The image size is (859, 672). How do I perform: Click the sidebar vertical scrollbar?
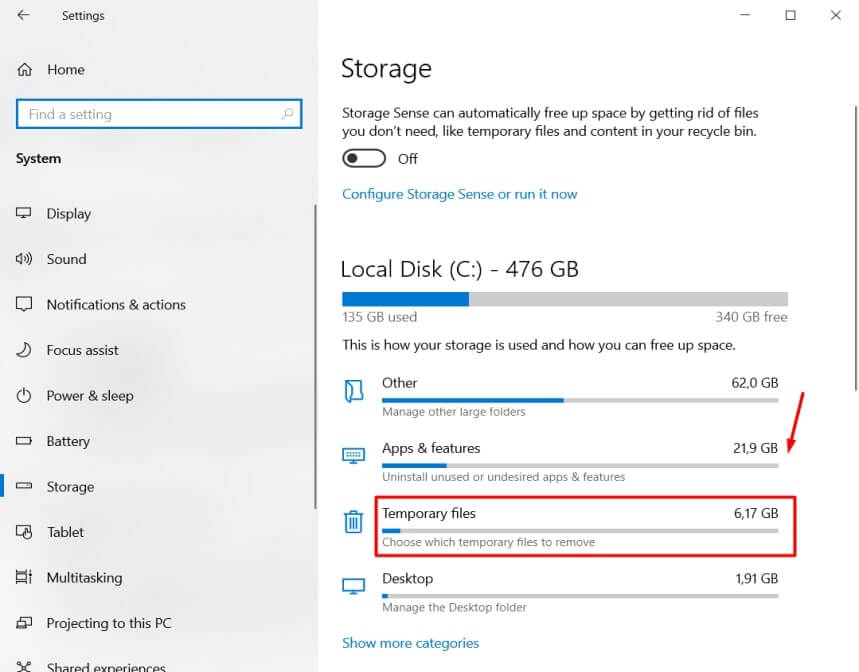(x=315, y=357)
